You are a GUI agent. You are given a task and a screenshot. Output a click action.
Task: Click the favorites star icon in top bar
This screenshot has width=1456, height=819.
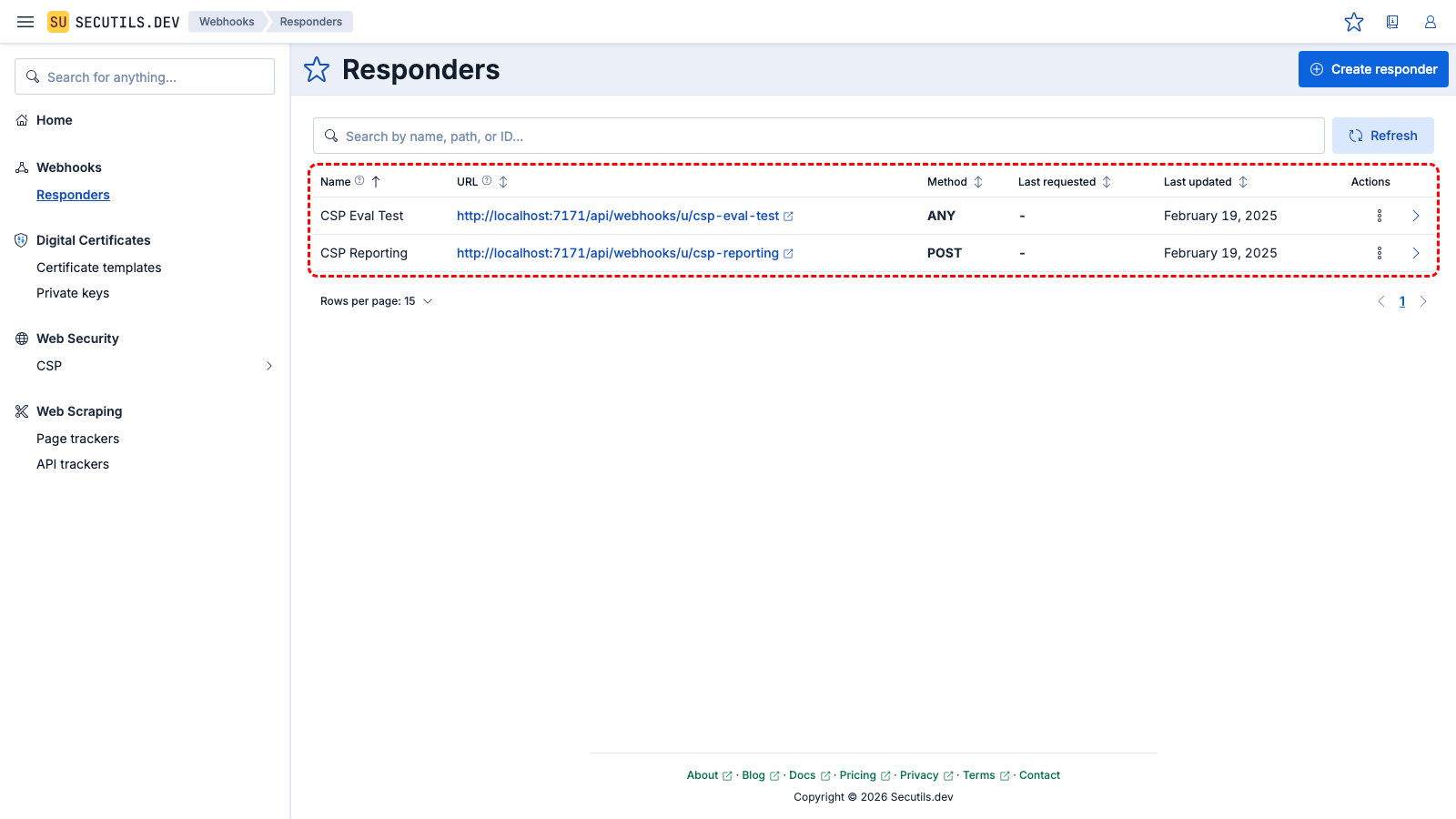pos(1354,22)
